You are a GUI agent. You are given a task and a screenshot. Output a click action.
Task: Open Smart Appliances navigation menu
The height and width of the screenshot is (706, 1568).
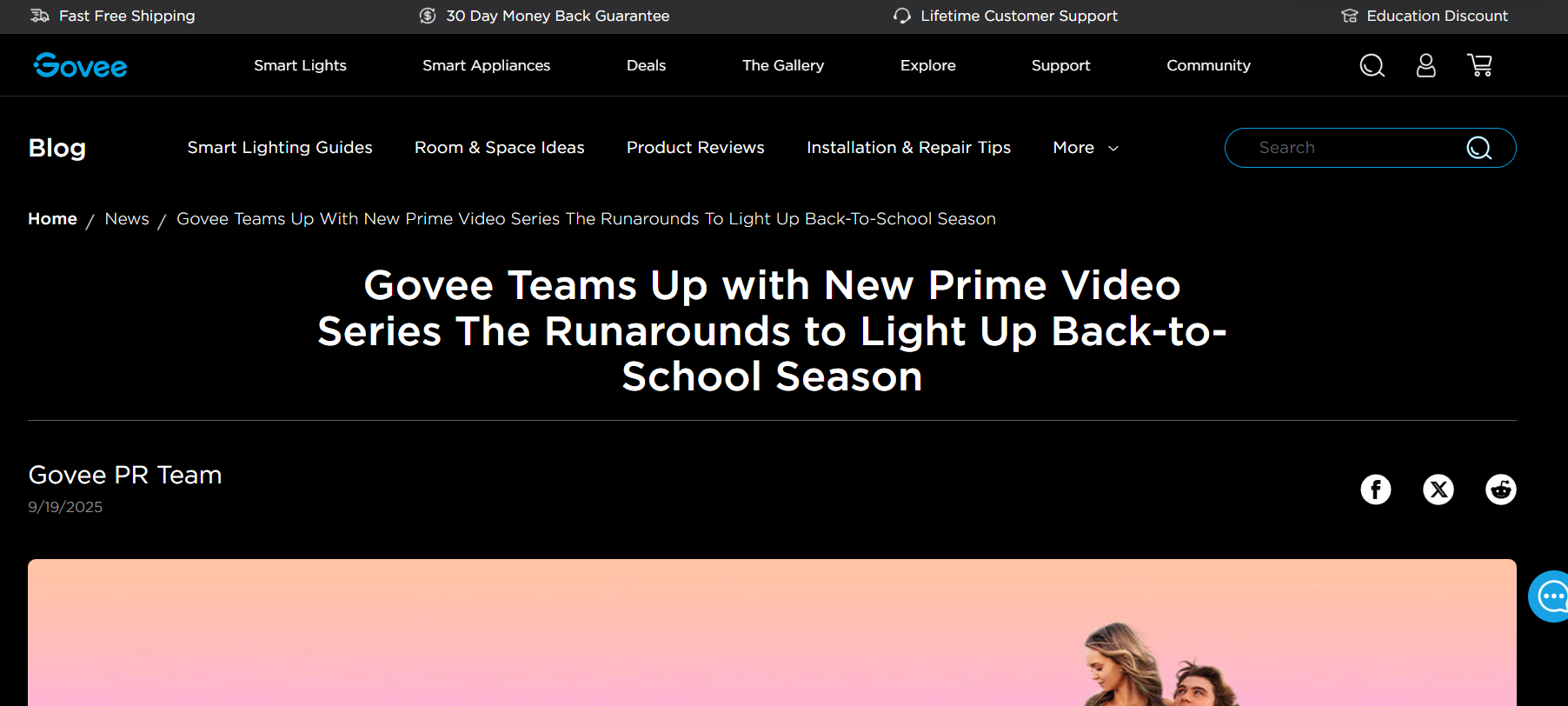(x=486, y=65)
